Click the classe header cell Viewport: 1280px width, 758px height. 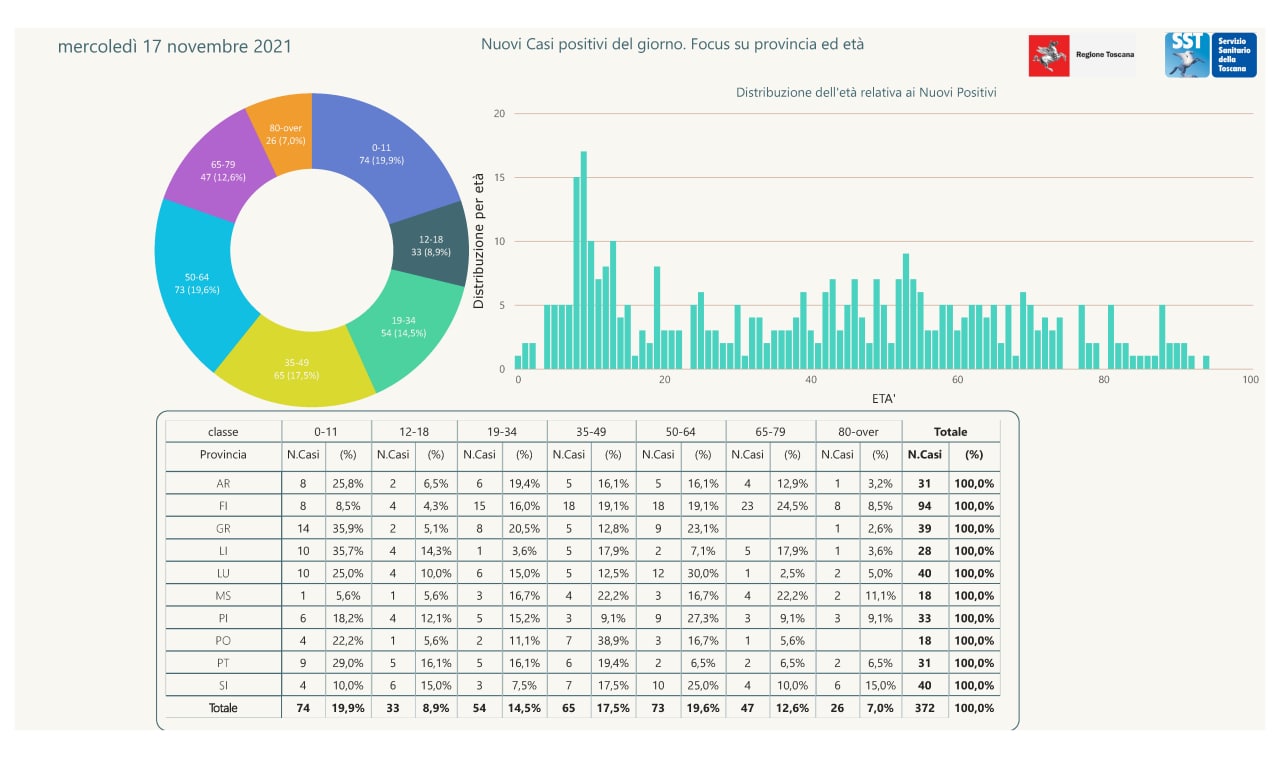[x=223, y=432]
